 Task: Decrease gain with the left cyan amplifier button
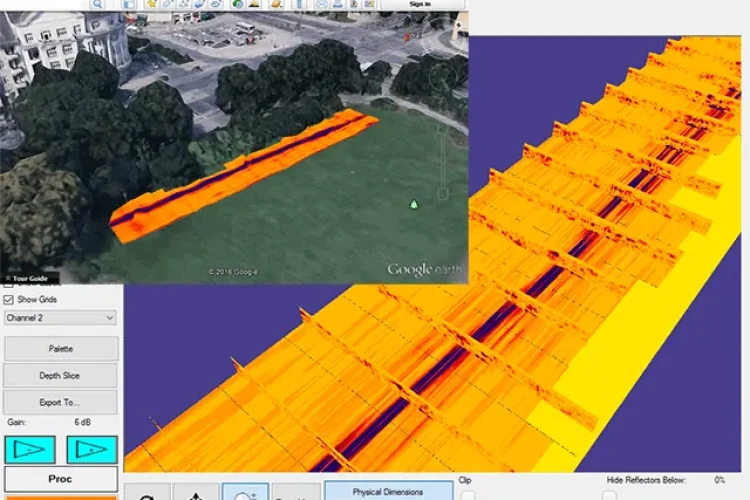click(x=30, y=449)
